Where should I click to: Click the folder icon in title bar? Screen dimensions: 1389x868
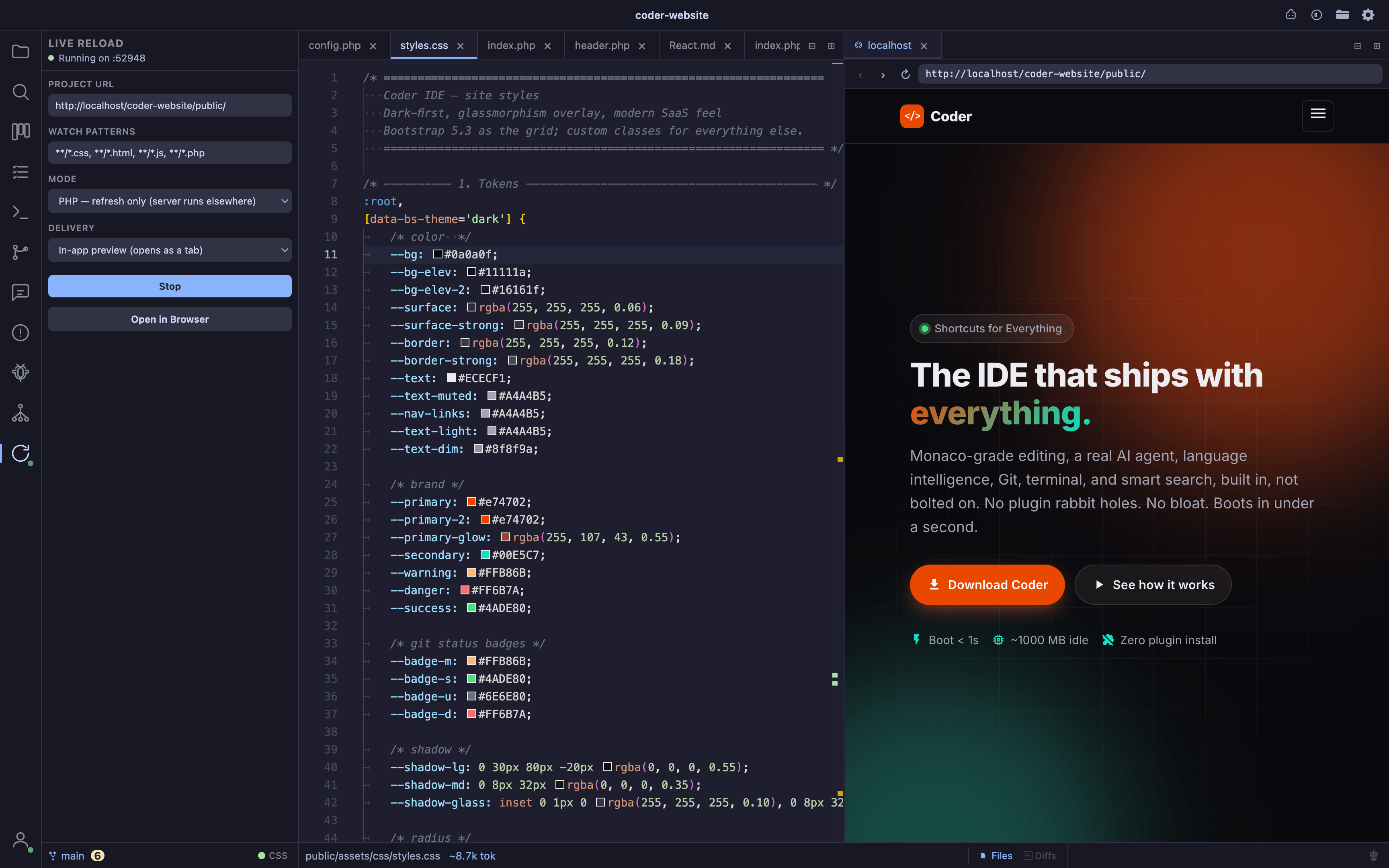coord(1342,15)
